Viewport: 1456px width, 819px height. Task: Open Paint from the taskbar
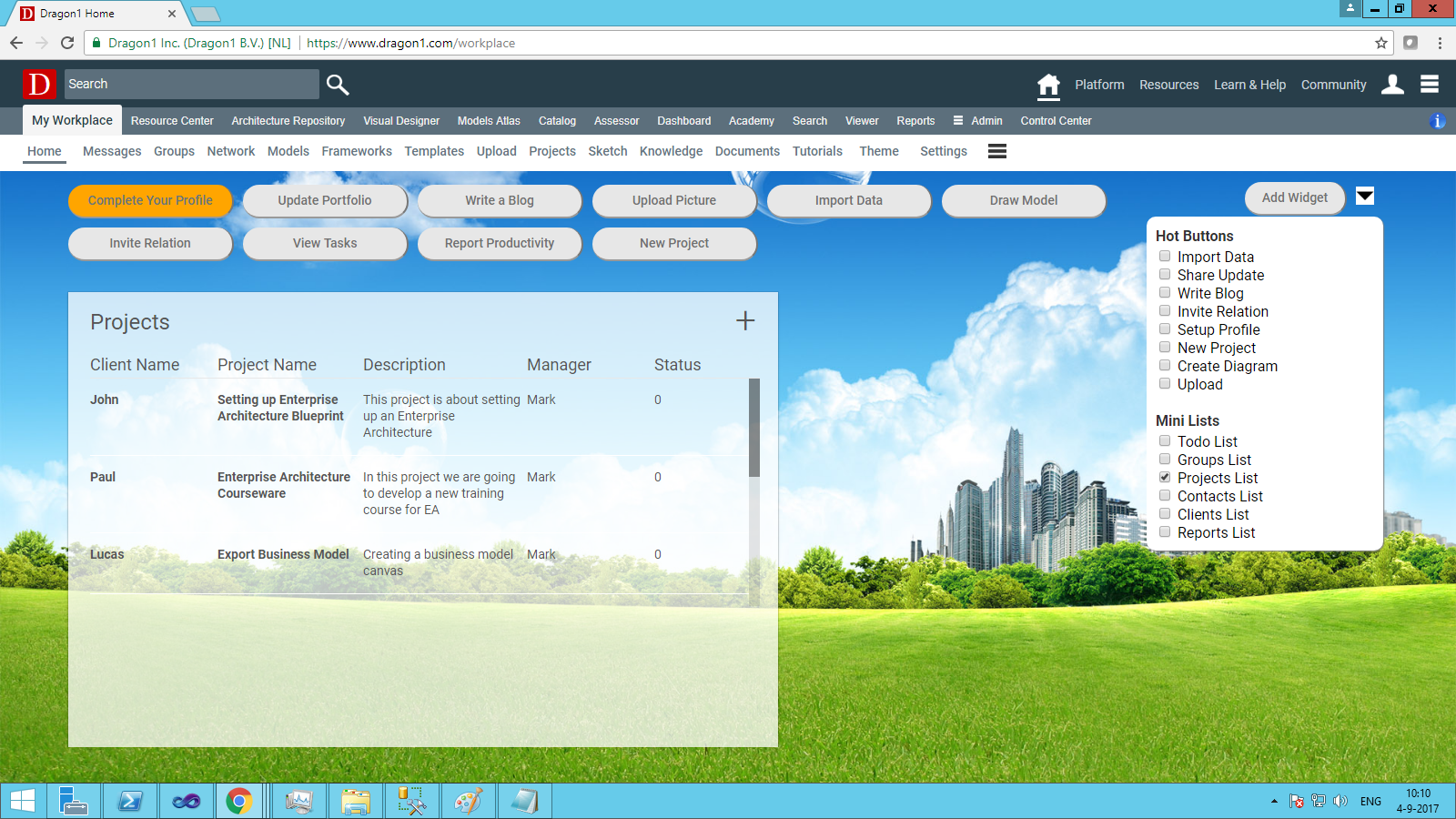click(x=468, y=801)
